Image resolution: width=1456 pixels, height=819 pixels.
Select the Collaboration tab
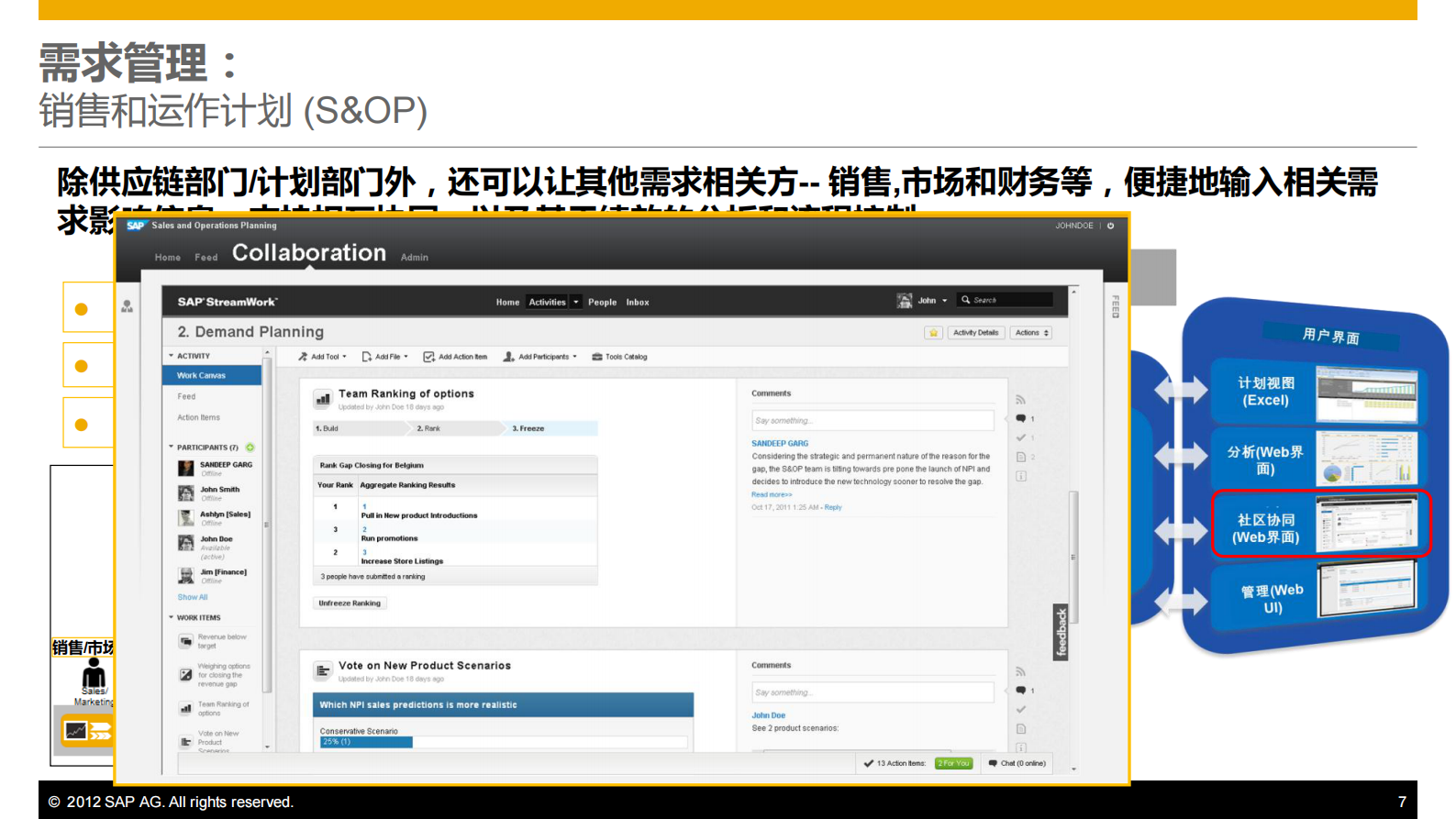point(309,253)
